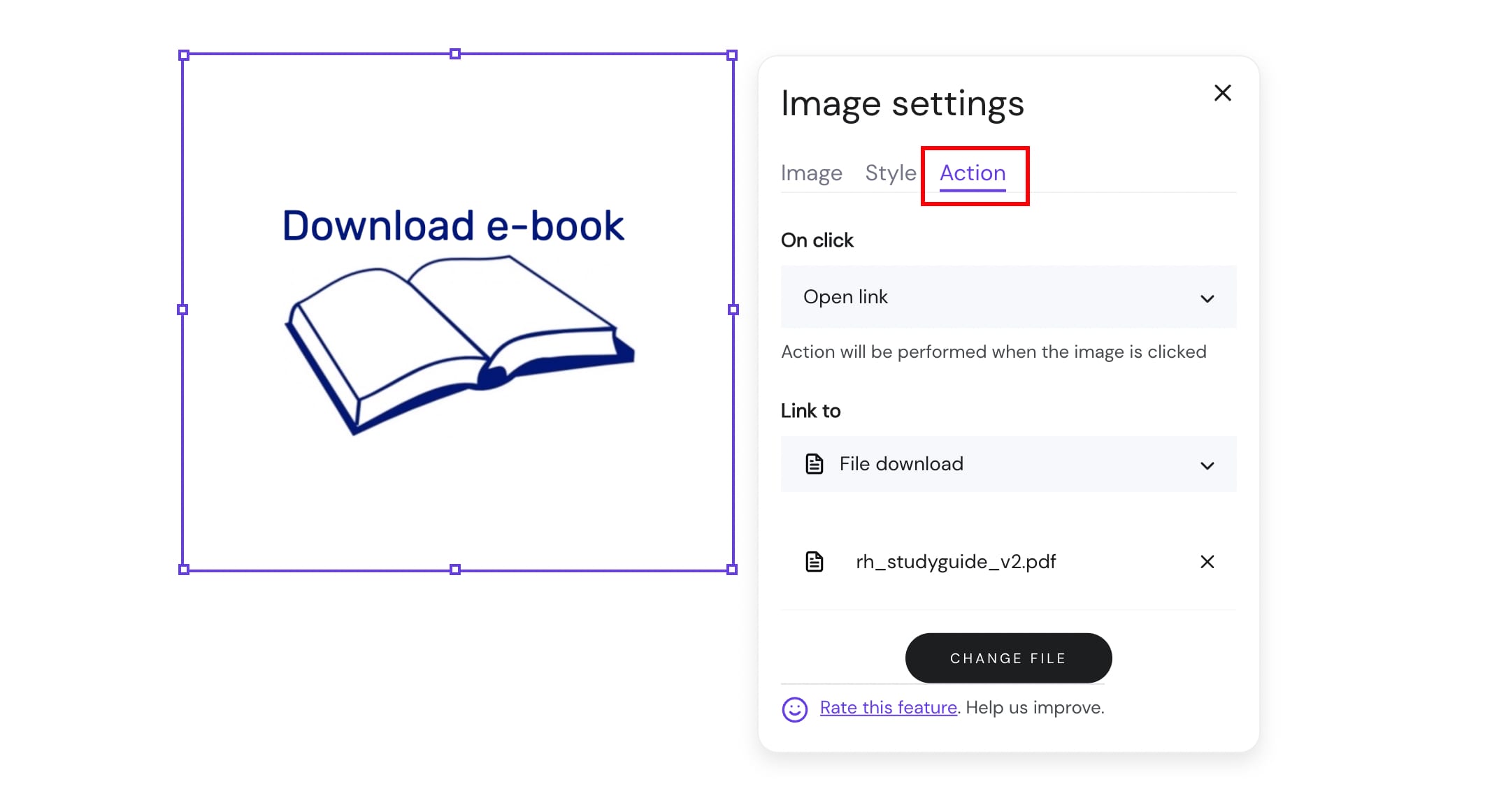
Task: Click the smiley face feedback icon
Action: [794, 709]
